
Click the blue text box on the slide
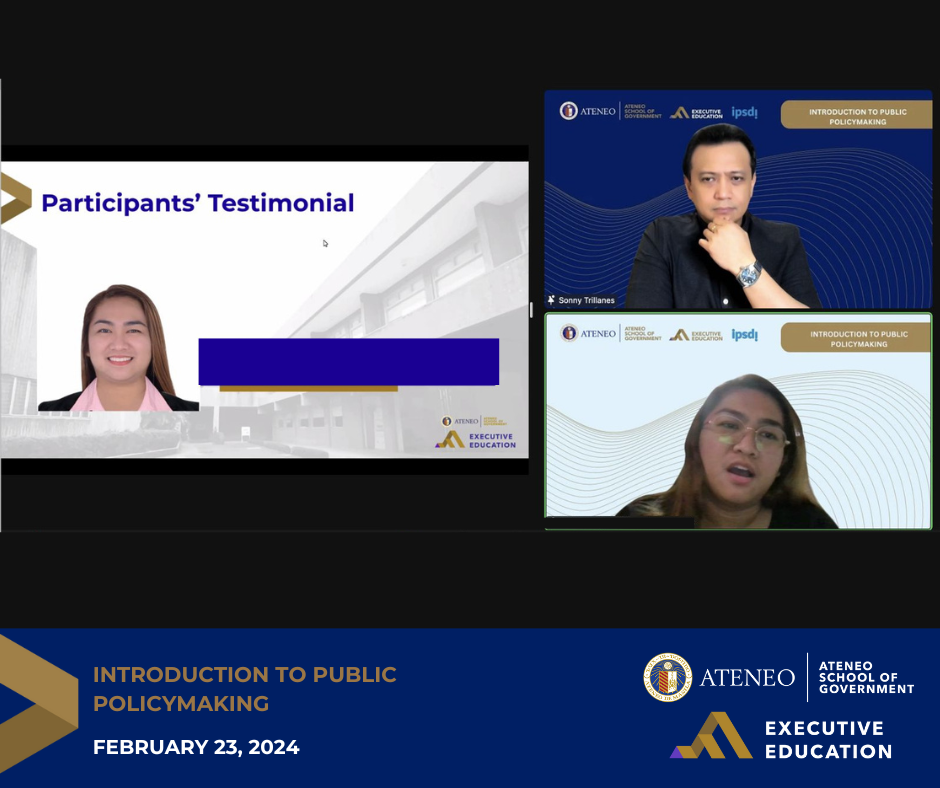pyautogui.click(x=351, y=358)
